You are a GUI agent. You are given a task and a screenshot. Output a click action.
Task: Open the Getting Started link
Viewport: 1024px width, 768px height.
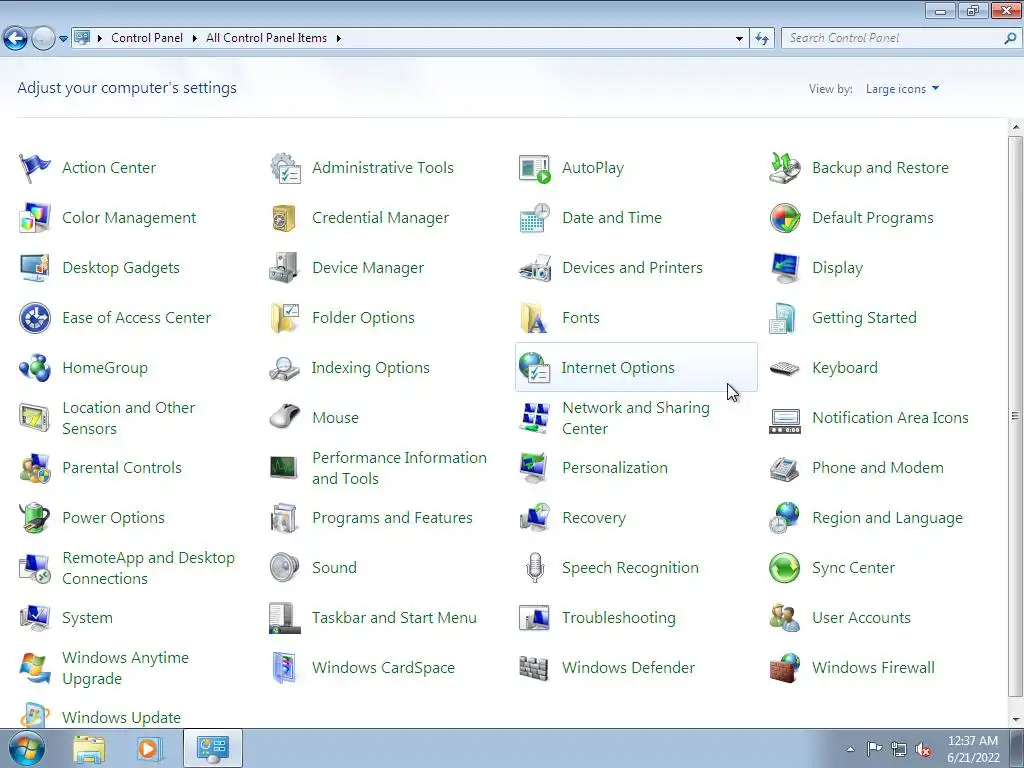click(864, 318)
